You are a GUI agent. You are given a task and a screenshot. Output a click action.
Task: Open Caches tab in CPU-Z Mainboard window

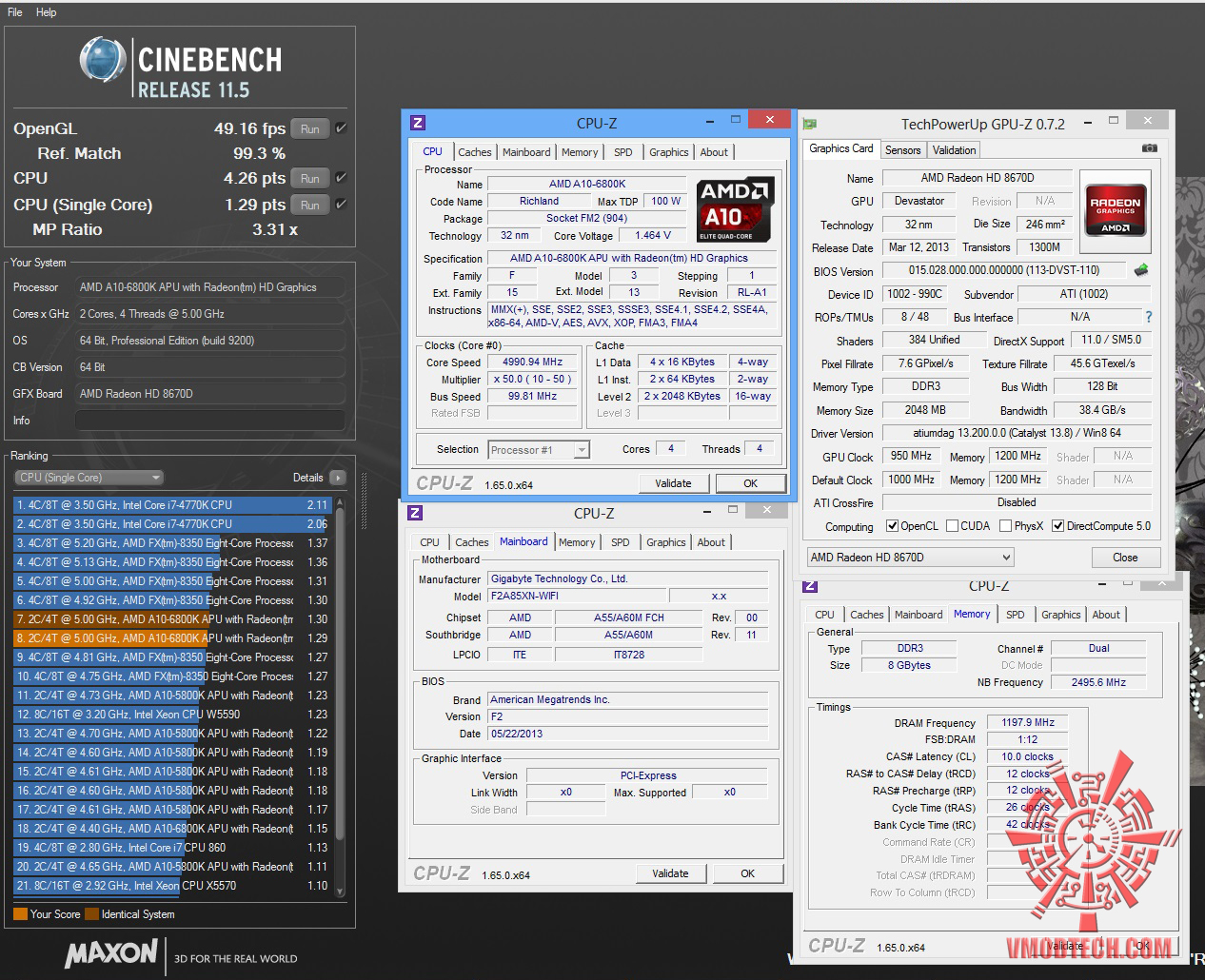471,542
